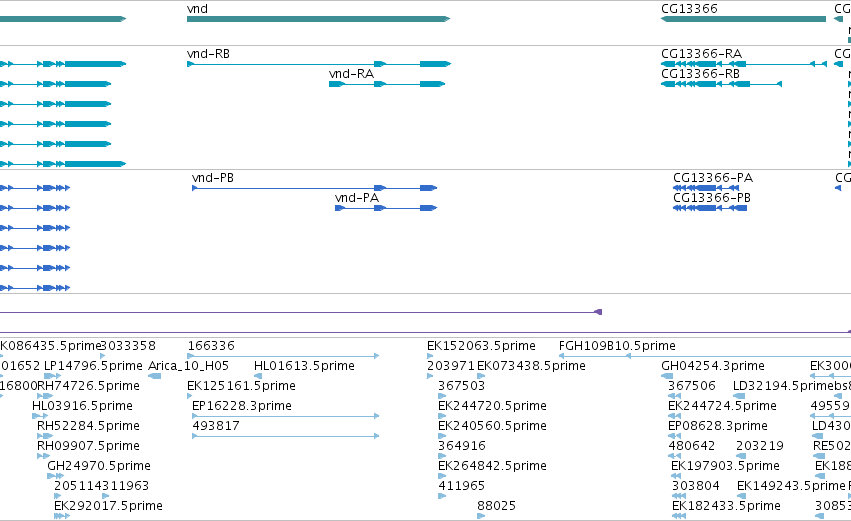Click the vnd-PB protein feature

click(314, 188)
